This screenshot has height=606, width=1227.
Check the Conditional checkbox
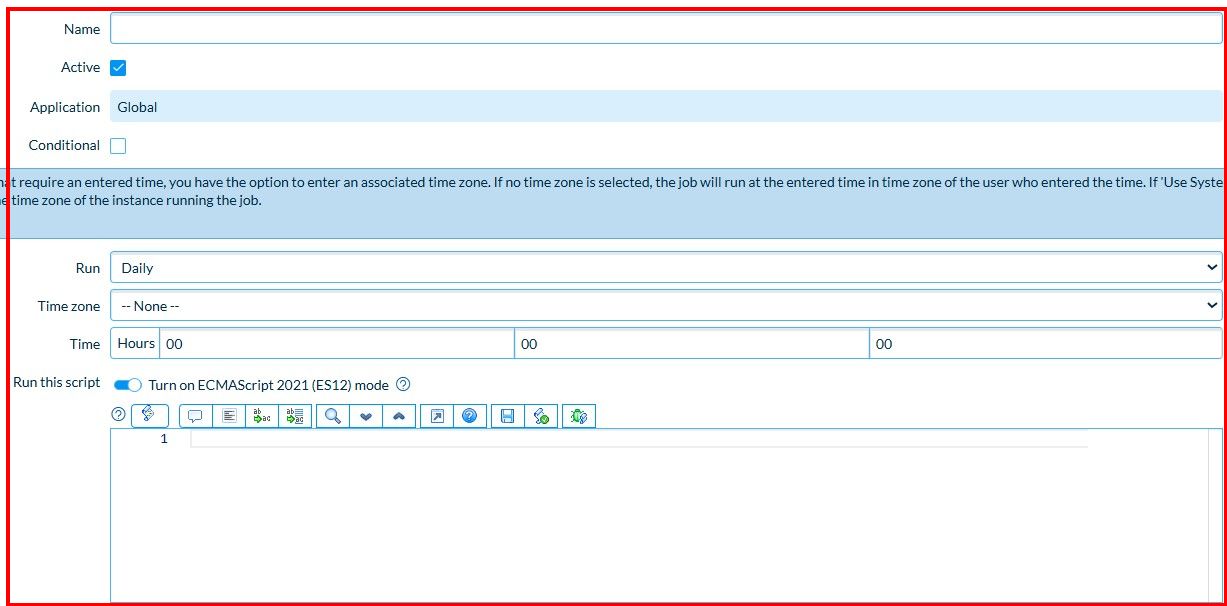[118, 146]
